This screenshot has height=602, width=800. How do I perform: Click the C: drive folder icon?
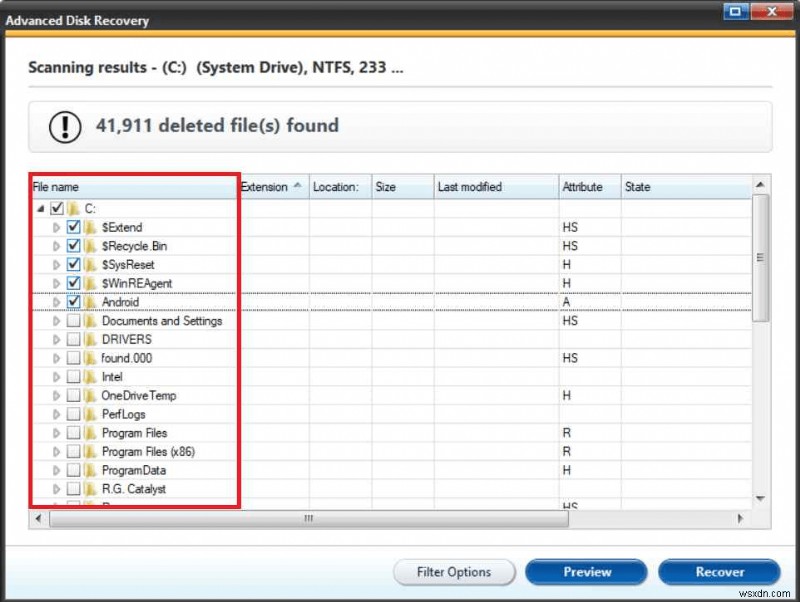pos(74,208)
